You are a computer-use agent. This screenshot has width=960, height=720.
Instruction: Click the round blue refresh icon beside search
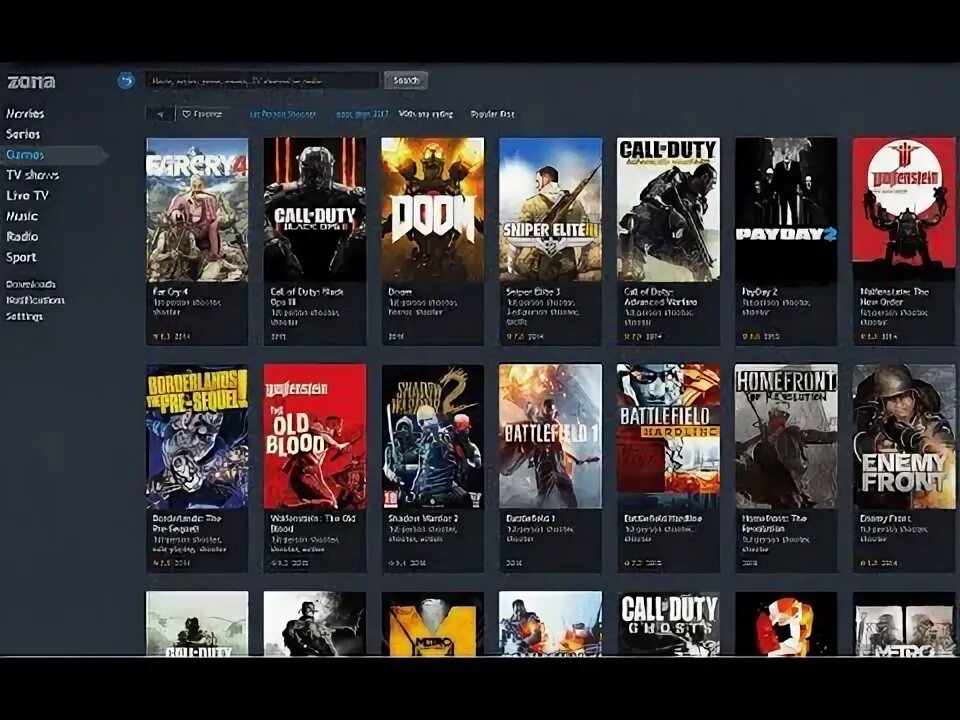[x=126, y=80]
